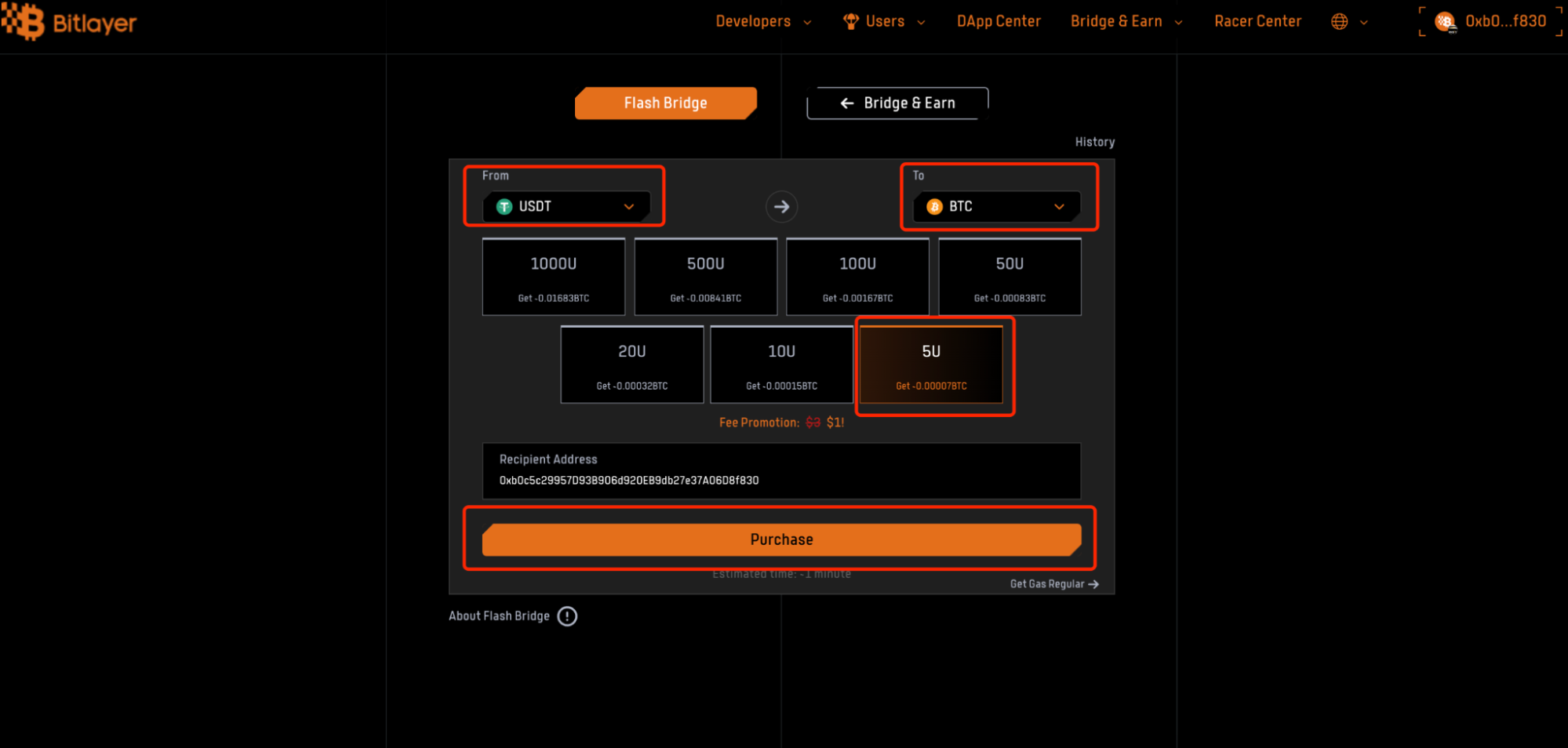1568x748 pixels.
Task: Open Racer Center in the navigation
Action: 1257,22
